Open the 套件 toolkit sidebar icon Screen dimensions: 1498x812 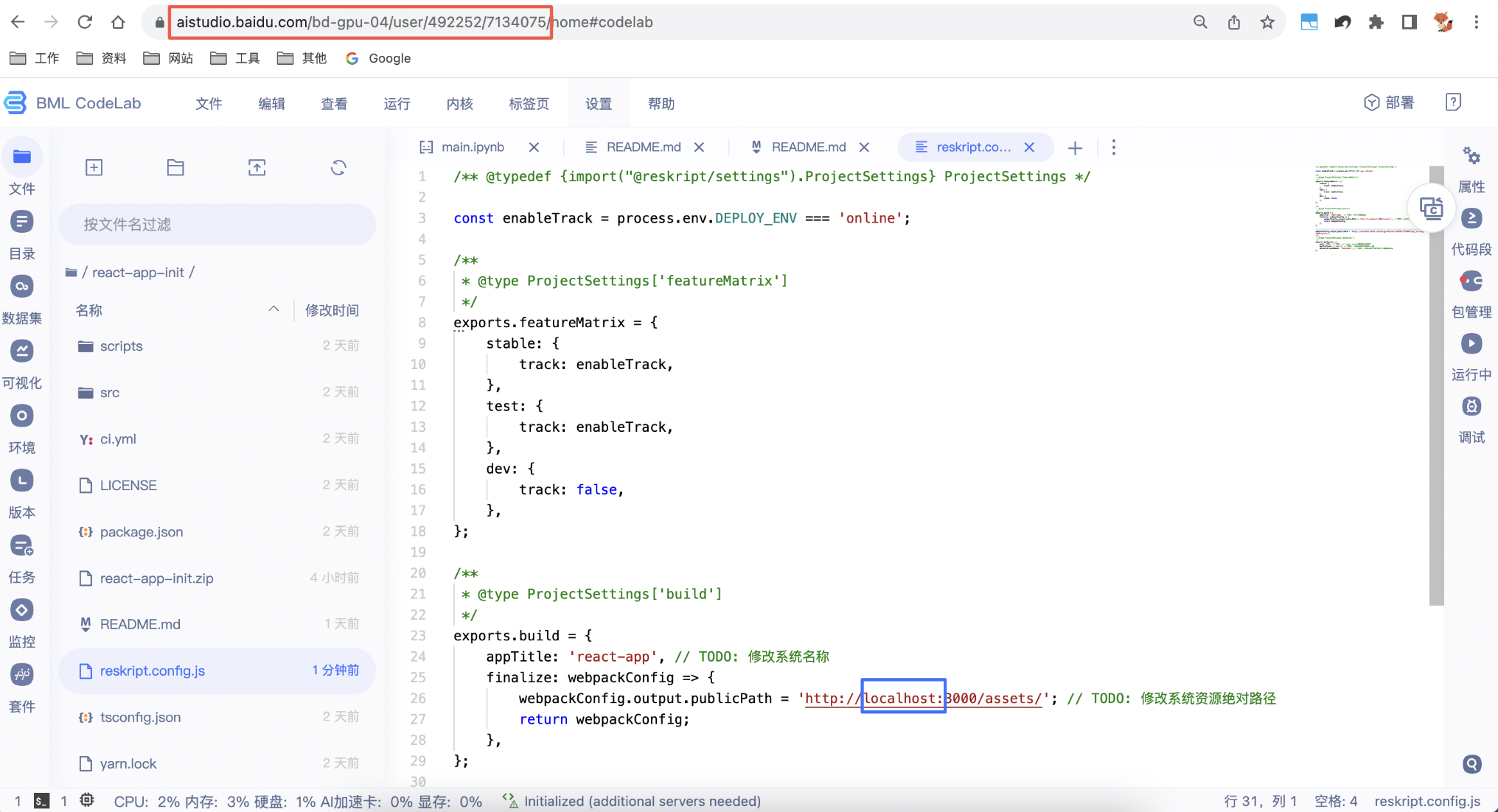point(22,674)
